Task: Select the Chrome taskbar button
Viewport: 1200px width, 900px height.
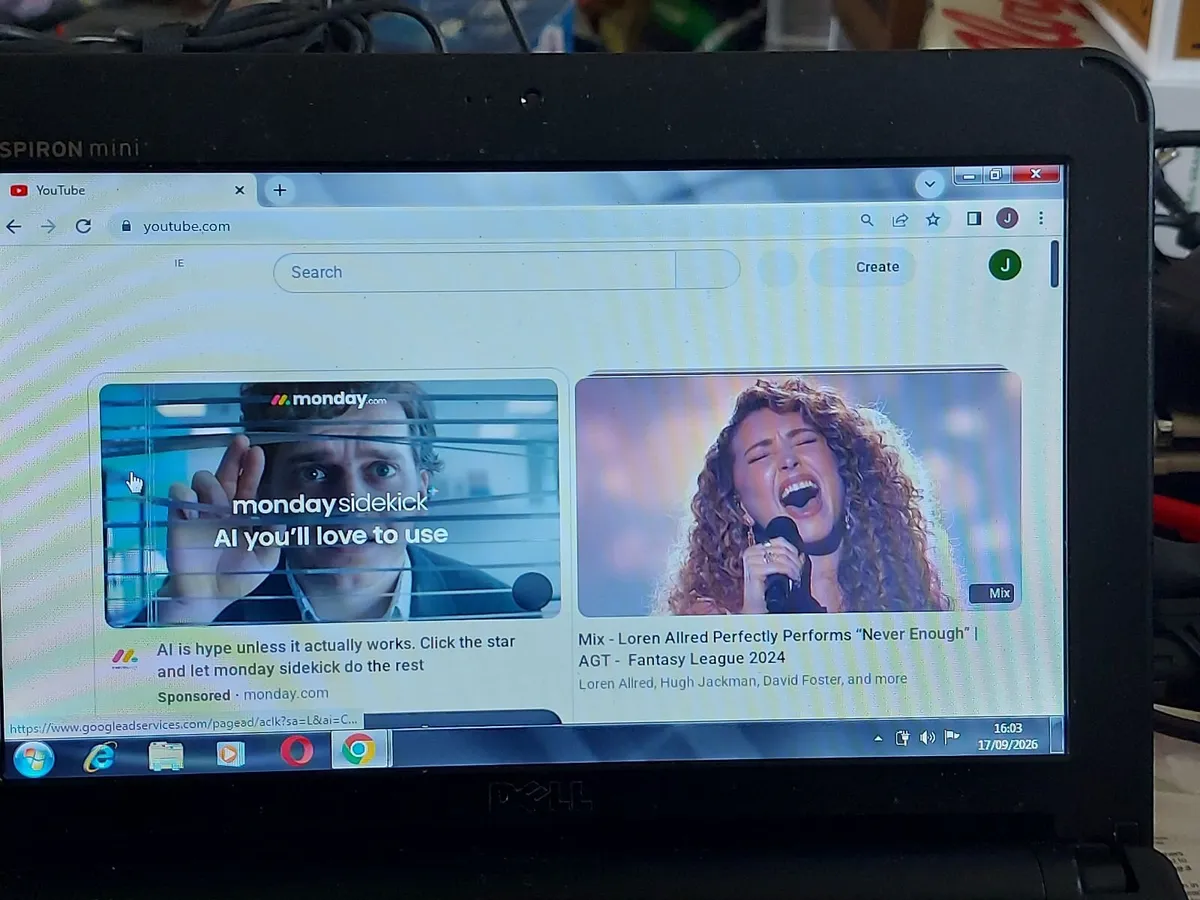Action: (359, 749)
